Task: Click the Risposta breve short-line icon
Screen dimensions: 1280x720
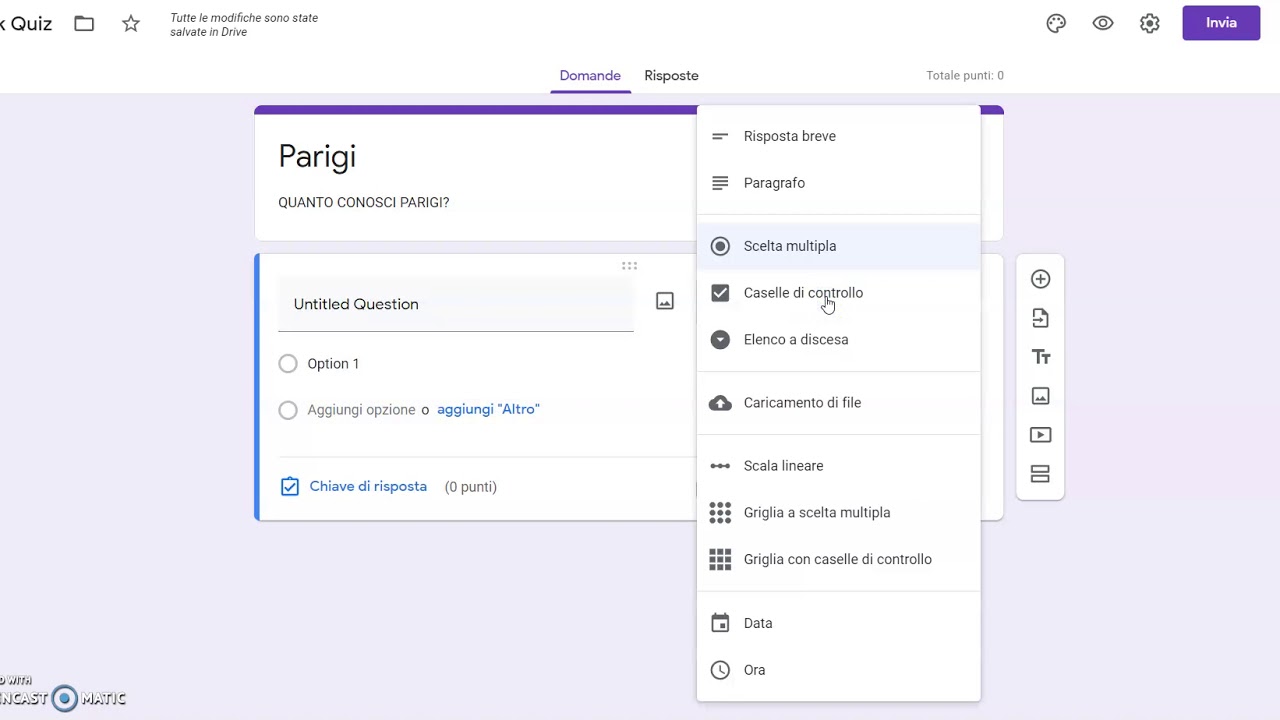Action: point(720,136)
